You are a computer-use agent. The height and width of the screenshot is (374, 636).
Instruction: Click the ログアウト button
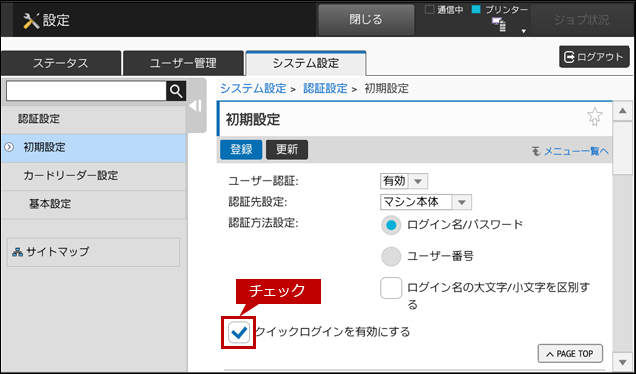pyautogui.click(x=594, y=57)
